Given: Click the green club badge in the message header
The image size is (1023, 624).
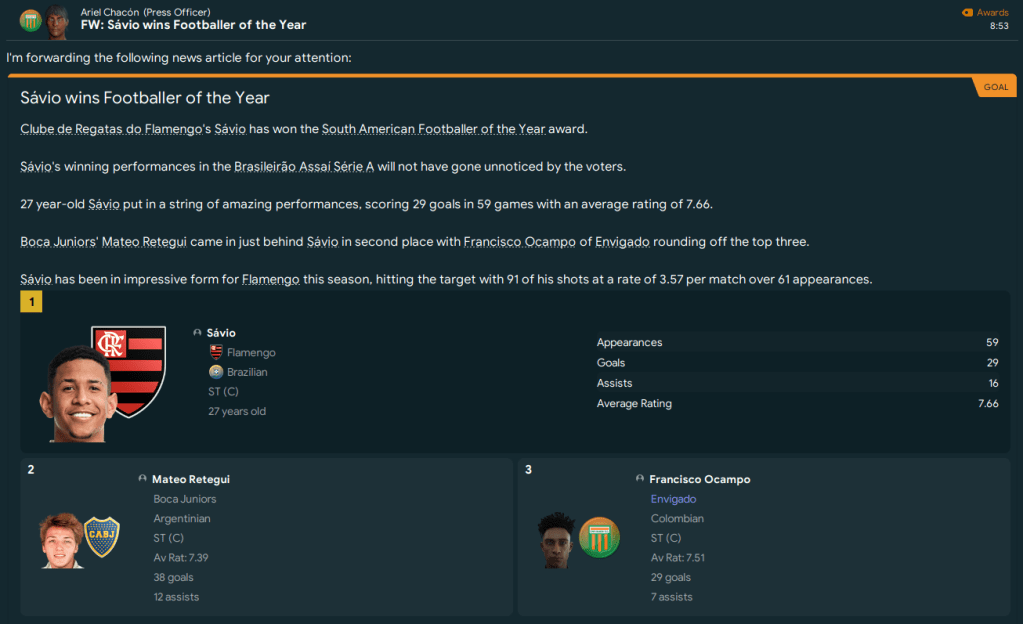Looking at the screenshot, I should point(30,19).
